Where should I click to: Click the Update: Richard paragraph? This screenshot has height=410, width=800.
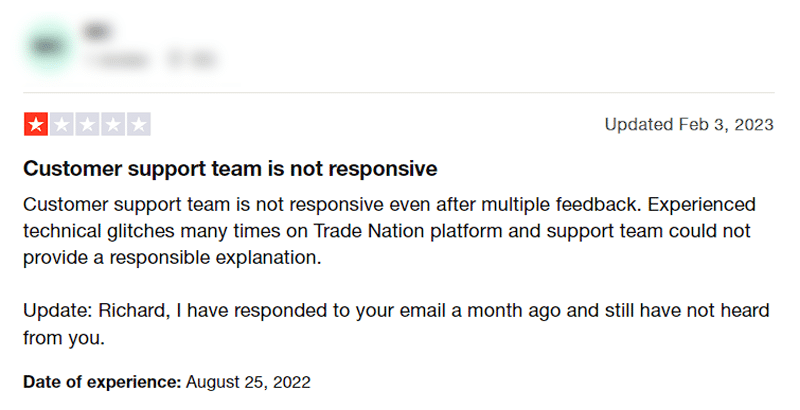click(396, 324)
